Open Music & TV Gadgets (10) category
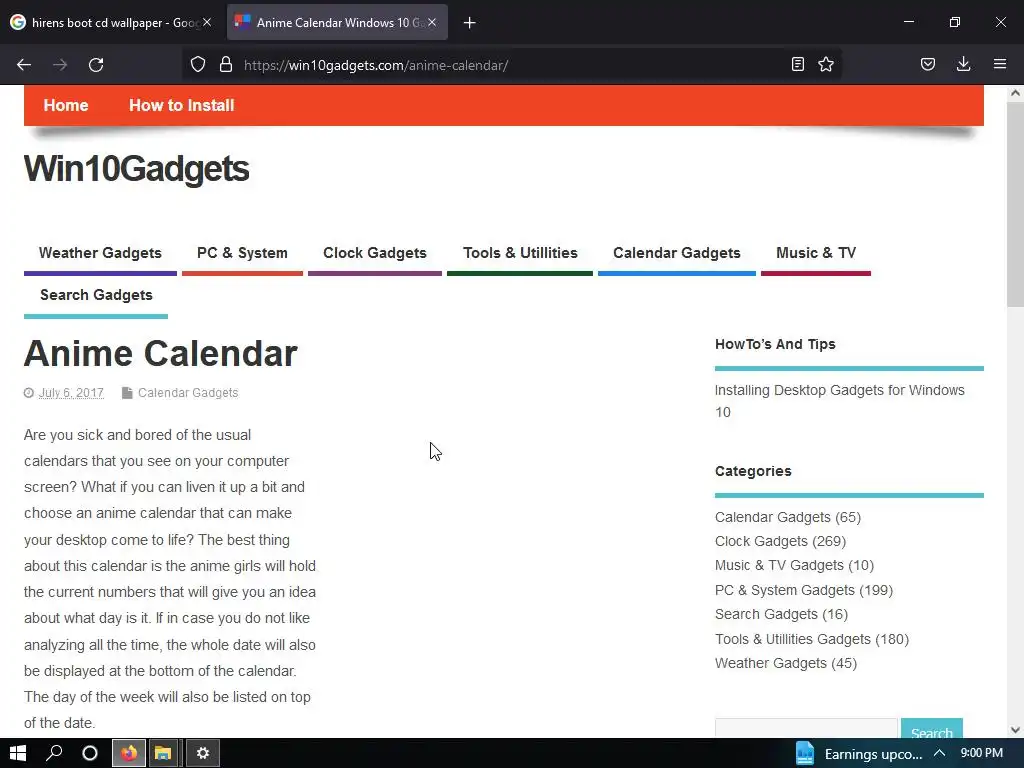1024x768 pixels. pos(794,566)
